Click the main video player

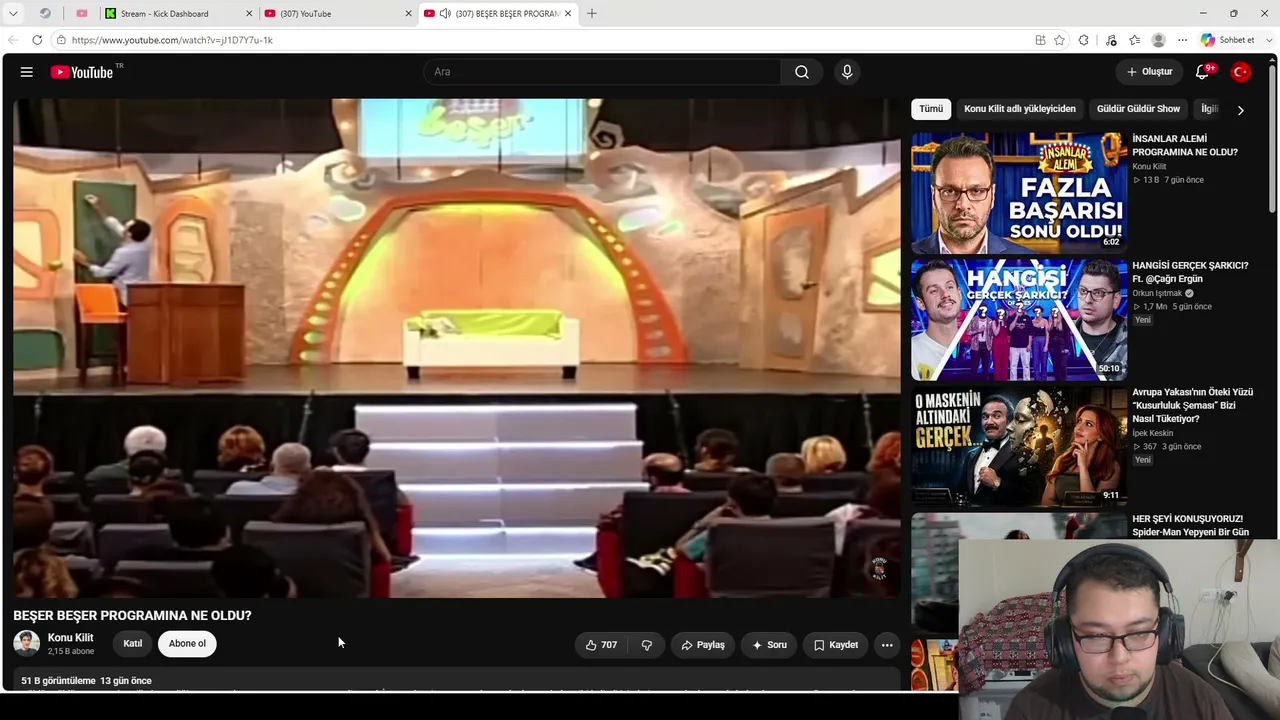coord(457,348)
